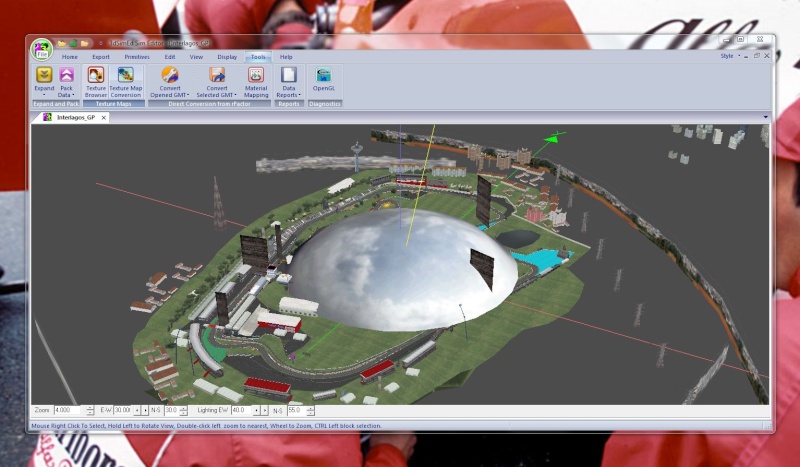
Task: Click the cyan pool area in viewport
Action: coord(543,259)
